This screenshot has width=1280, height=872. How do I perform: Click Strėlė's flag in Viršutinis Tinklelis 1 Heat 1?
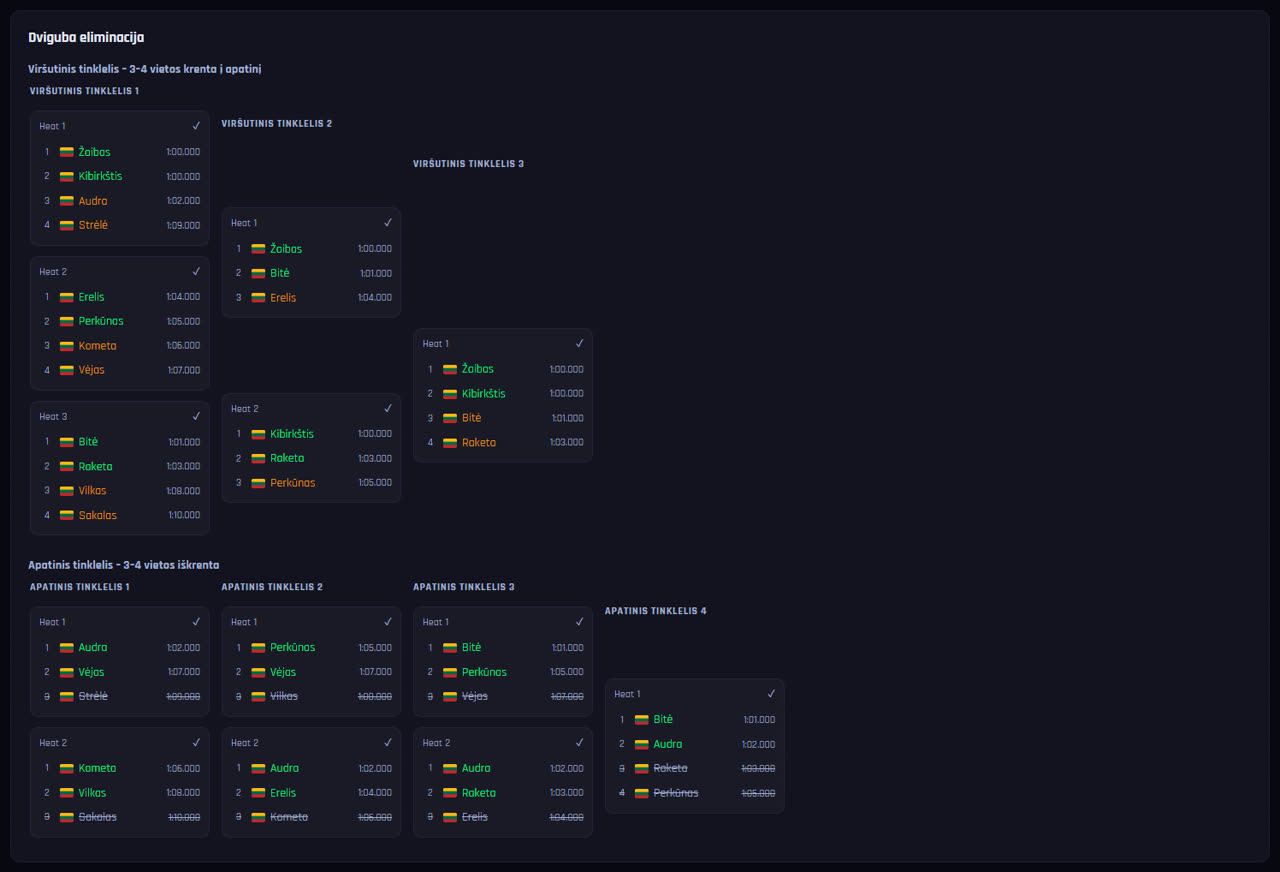tap(67, 225)
